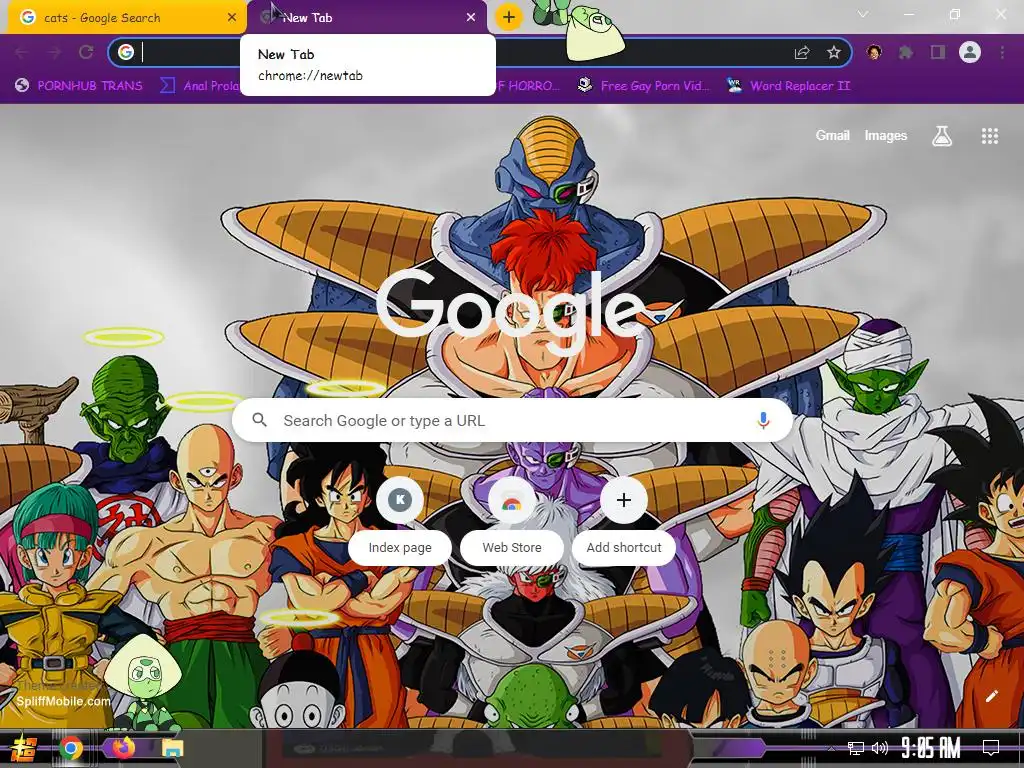Go forward with the forward arrow
Screen dimensions: 1024x768
tap(54, 52)
